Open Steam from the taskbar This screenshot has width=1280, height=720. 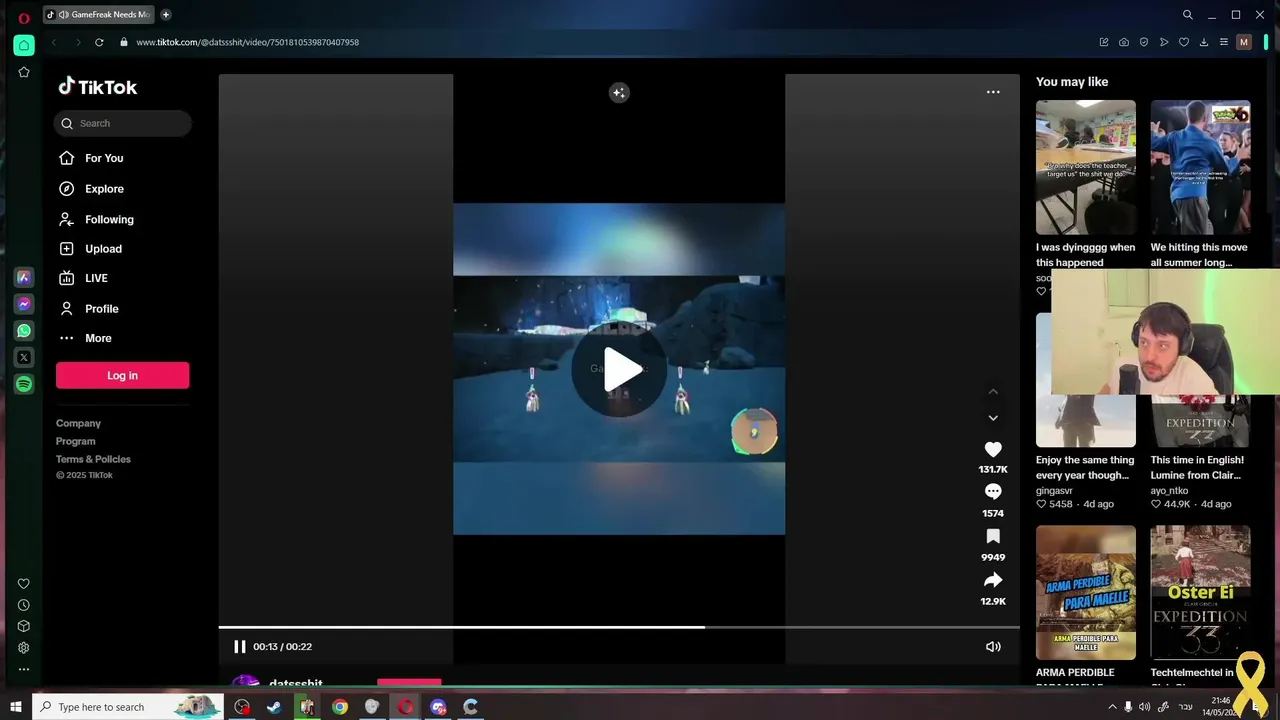[x=274, y=707]
